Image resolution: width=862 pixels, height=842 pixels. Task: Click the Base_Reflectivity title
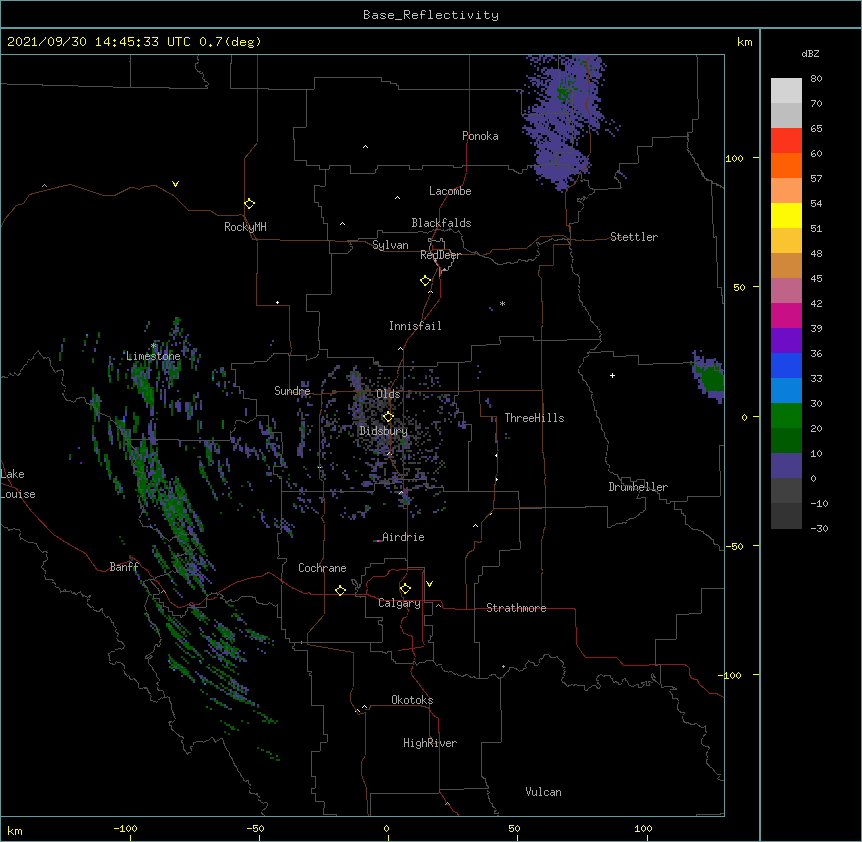coord(431,15)
